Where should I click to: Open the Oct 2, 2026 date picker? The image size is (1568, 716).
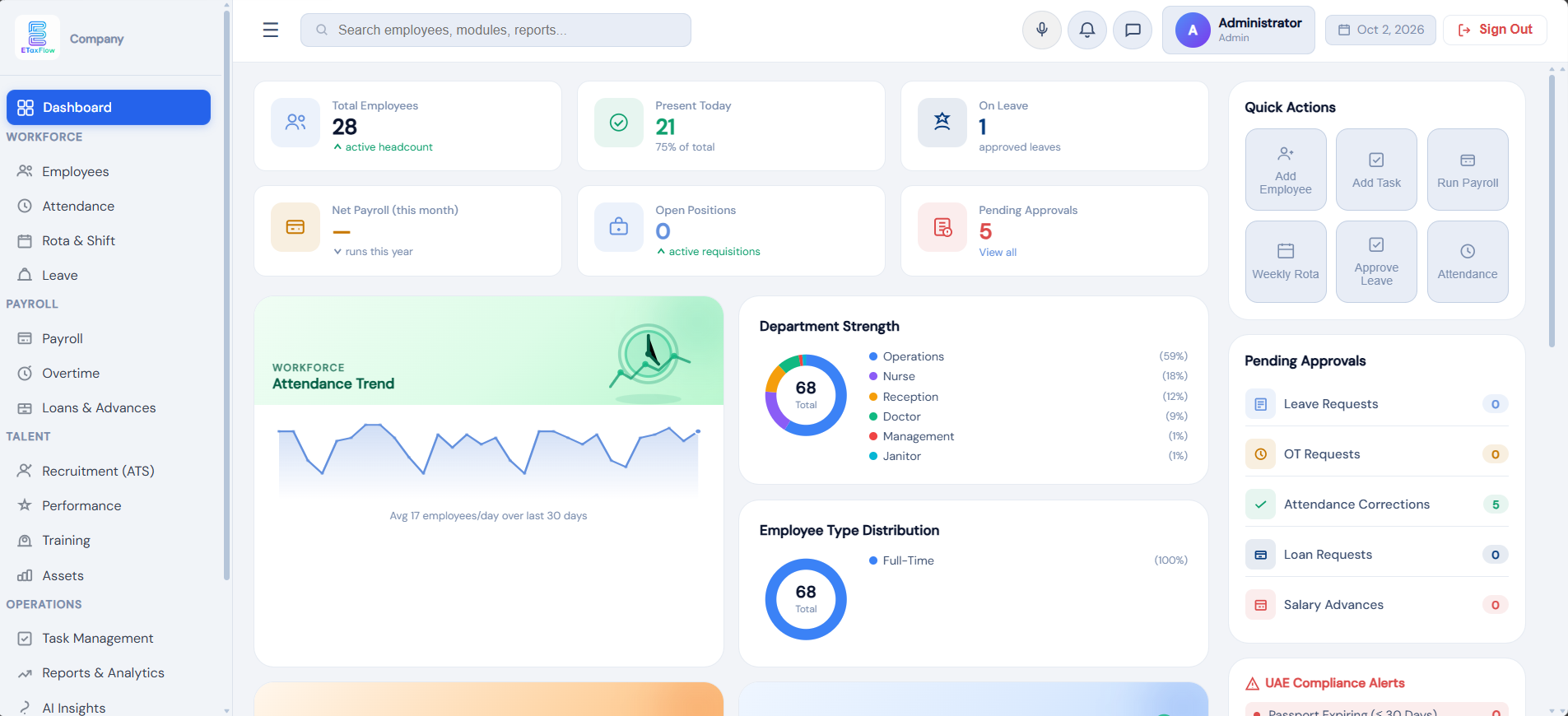coord(1380,30)
